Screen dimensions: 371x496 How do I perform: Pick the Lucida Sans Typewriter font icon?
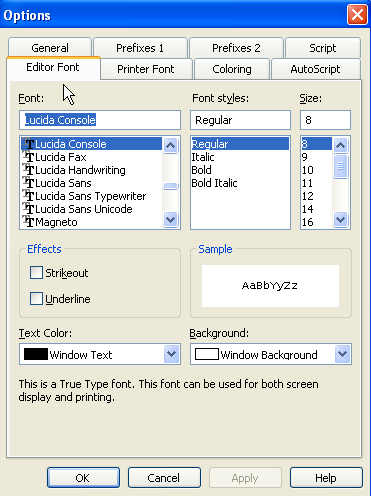(x=28, y=196)
